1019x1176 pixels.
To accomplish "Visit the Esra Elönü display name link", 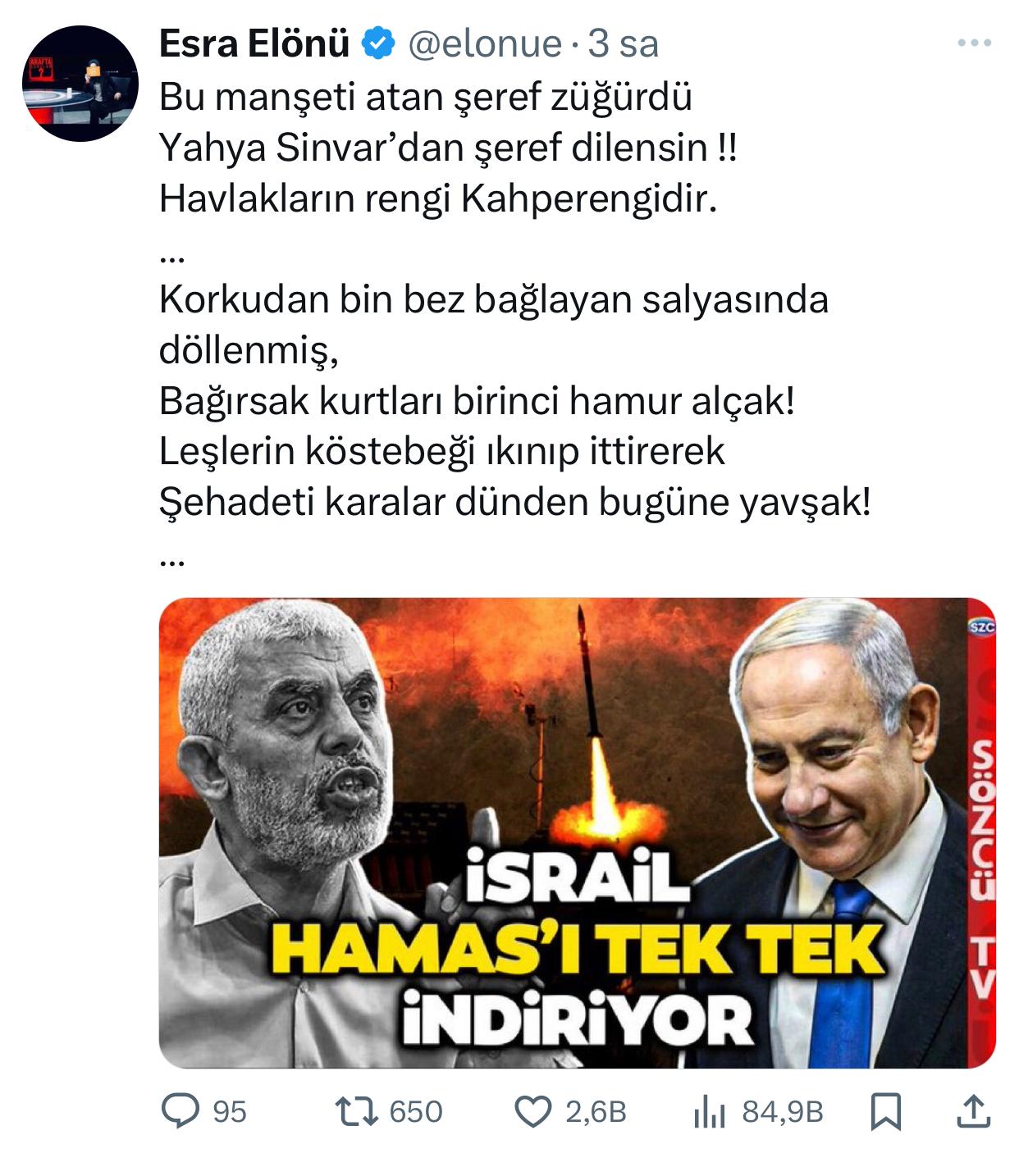I will (255, 43).
